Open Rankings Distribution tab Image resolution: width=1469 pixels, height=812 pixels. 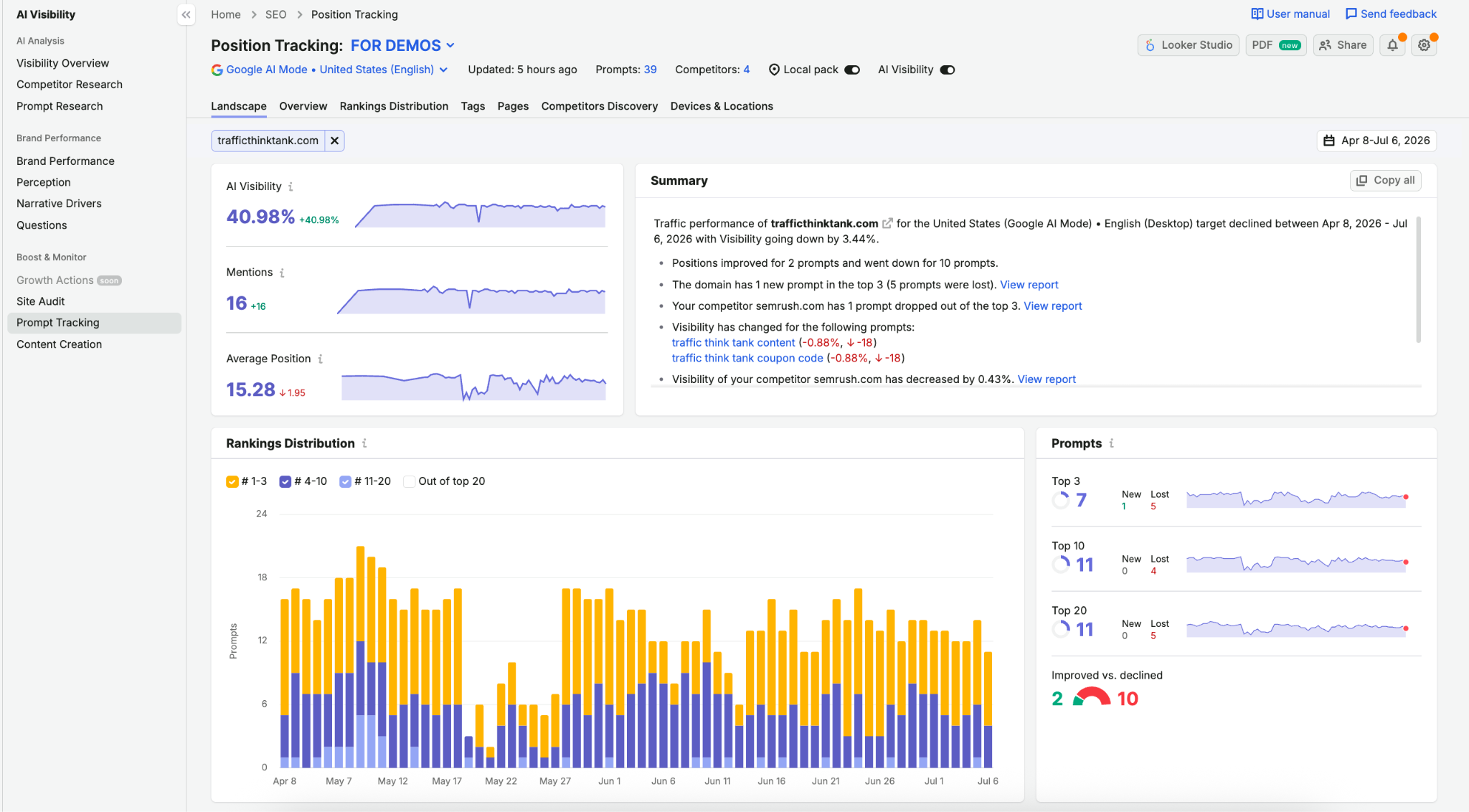pyautogui.click(x=394, y=106)
